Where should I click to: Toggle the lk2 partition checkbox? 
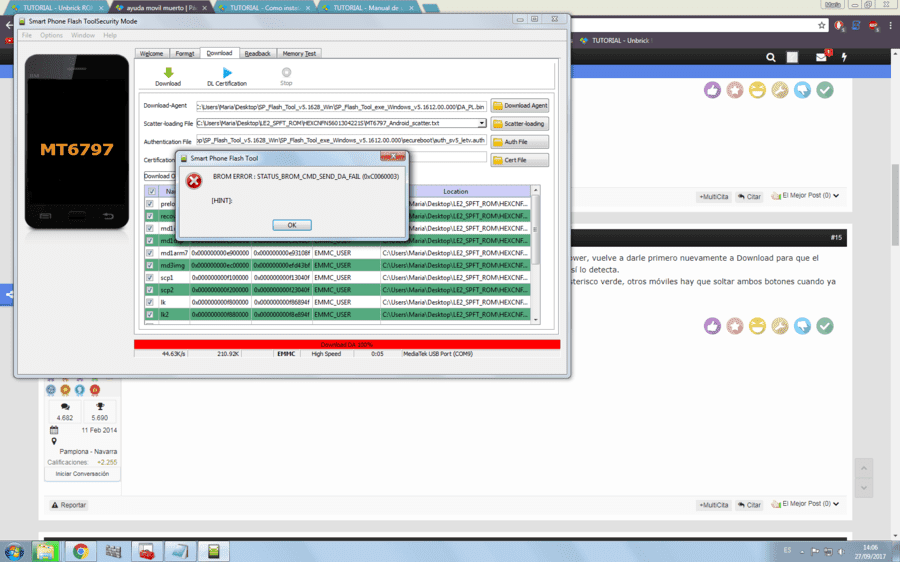(150, 315)
